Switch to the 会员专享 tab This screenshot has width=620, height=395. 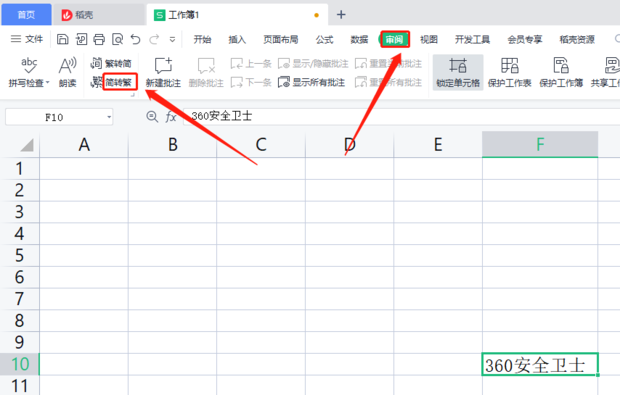[525, 39]
